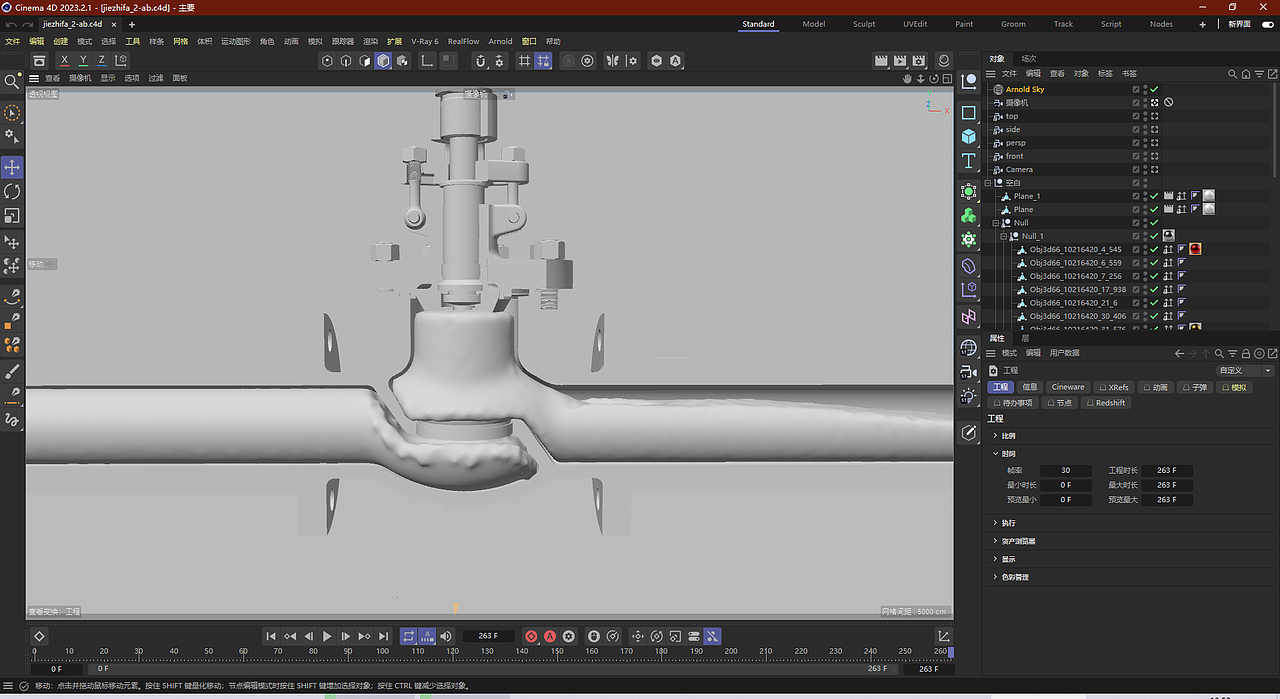Select the XRefs attribute tab
Screen dimensions: 1280x699
1114,387
